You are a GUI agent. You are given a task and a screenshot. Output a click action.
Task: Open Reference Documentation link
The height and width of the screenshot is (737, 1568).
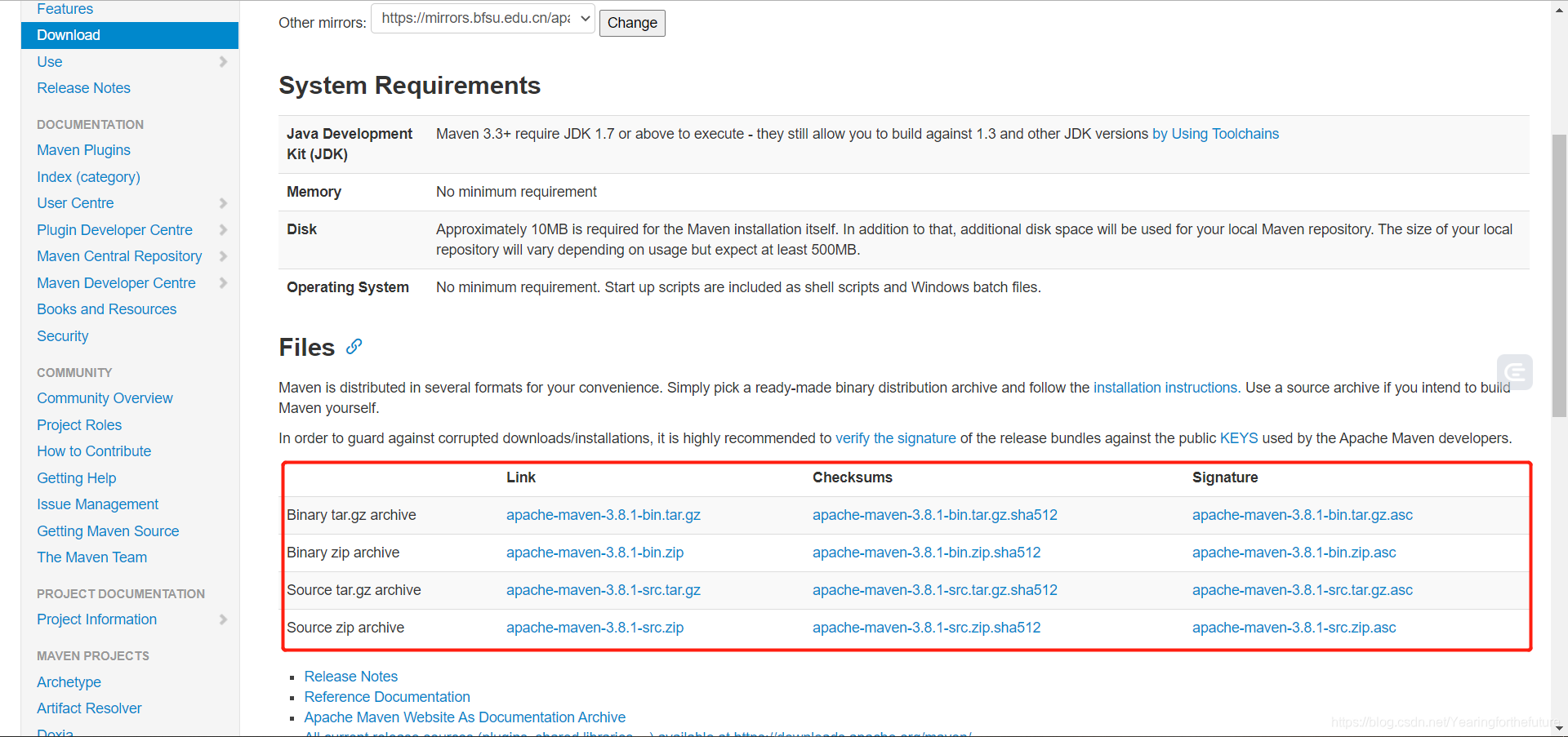coord(387,697)
